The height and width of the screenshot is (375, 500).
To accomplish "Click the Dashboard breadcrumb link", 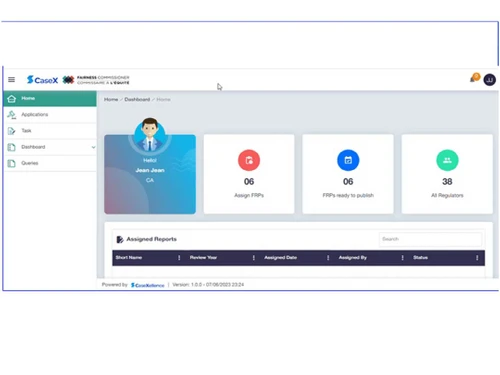I will pyautogui.click(x=137, y=99).
